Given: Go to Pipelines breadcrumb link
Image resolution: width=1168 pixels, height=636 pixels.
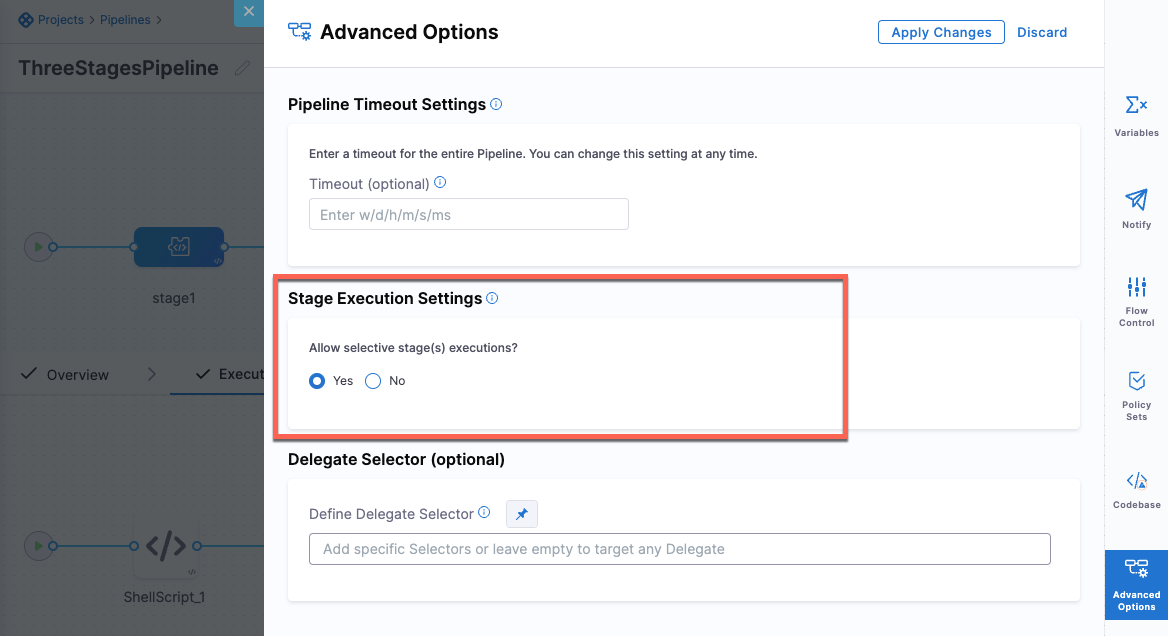Looking at the screenshot, I should pyautogui.click(x=125, y=20).
